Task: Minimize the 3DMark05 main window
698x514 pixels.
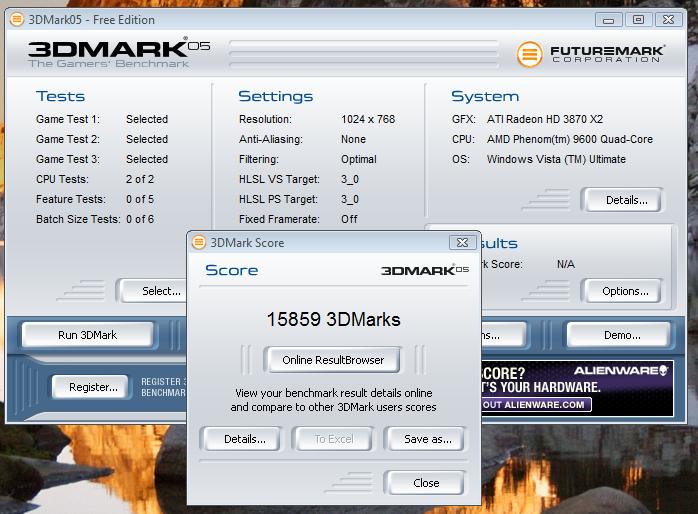Action: (x=608, y=20)
